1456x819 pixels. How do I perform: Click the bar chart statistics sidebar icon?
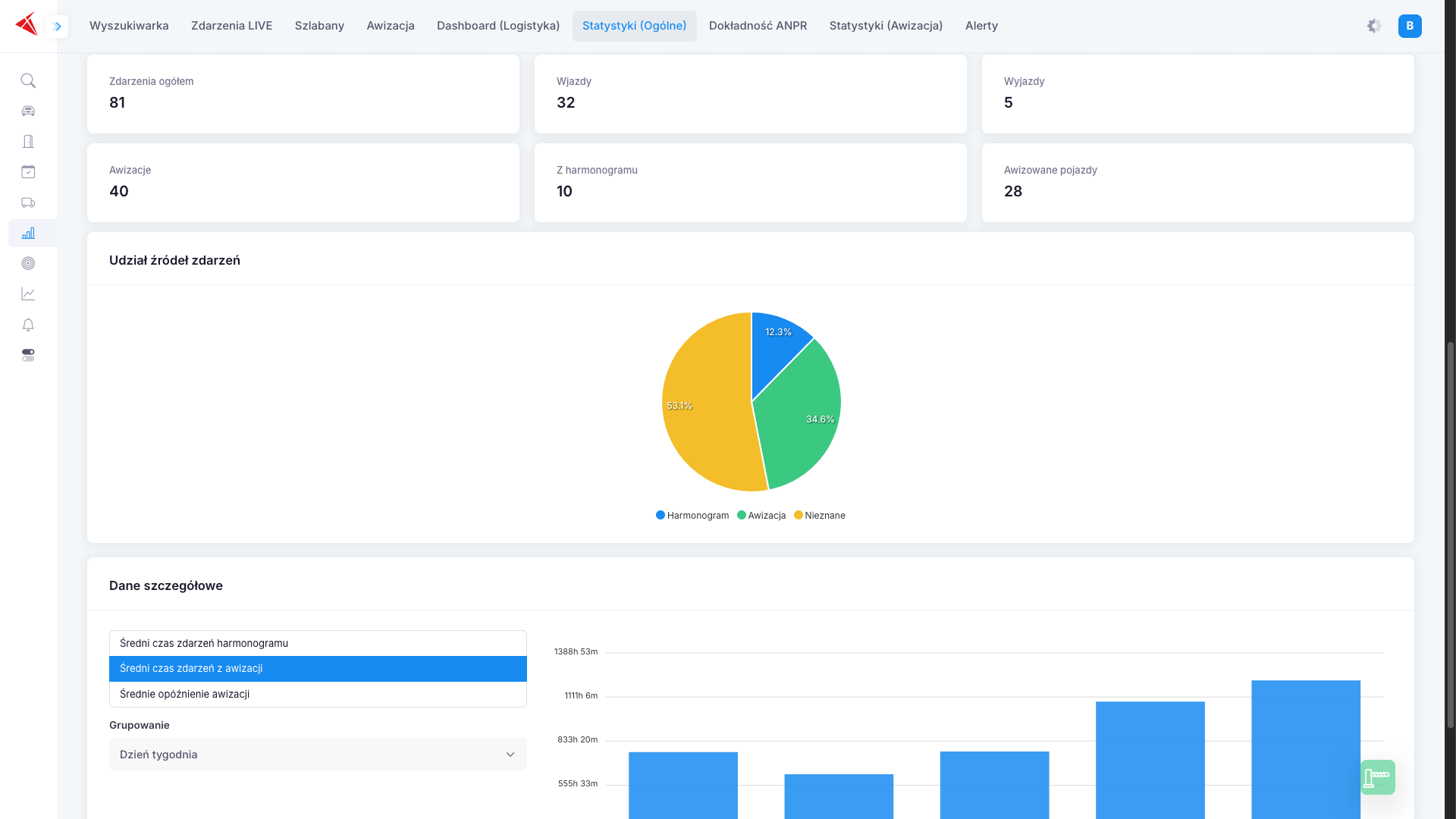[28, 233]
